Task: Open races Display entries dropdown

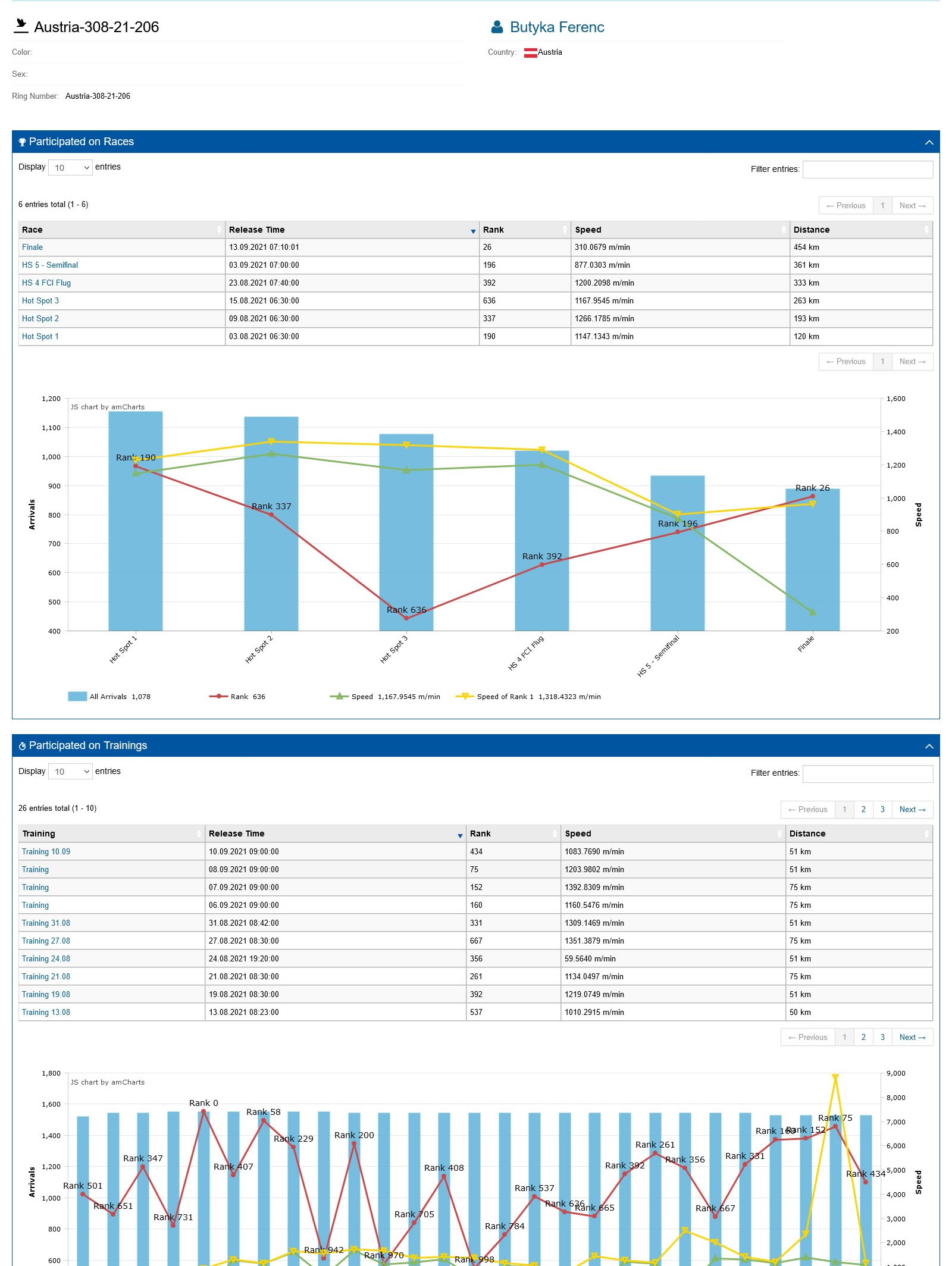Action: pyautogui.click(x=70, y=168)
